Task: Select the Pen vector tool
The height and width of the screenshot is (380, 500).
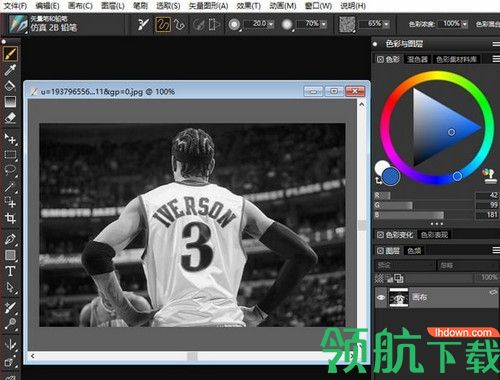Action: click(10, 239)
